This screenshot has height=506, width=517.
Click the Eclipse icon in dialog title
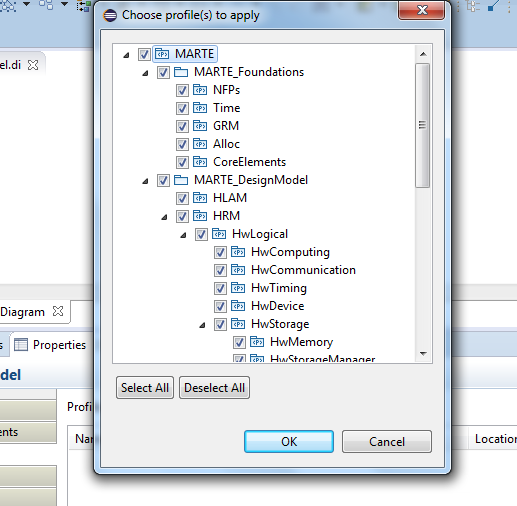[x=110, y=15]
